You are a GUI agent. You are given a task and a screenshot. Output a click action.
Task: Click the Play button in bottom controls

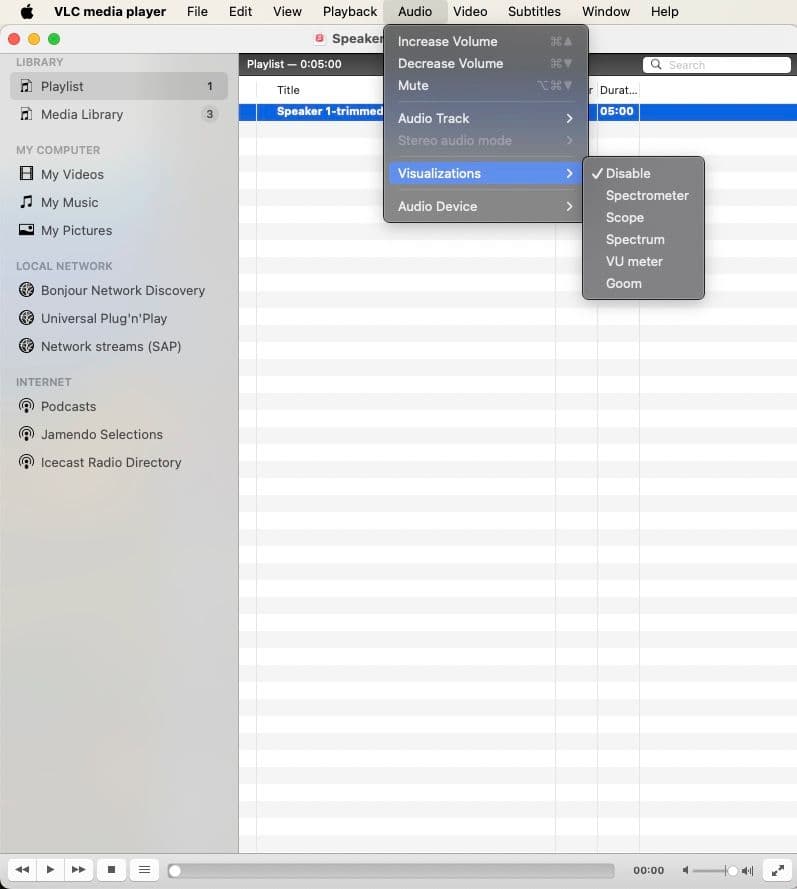tap(50, 870)
